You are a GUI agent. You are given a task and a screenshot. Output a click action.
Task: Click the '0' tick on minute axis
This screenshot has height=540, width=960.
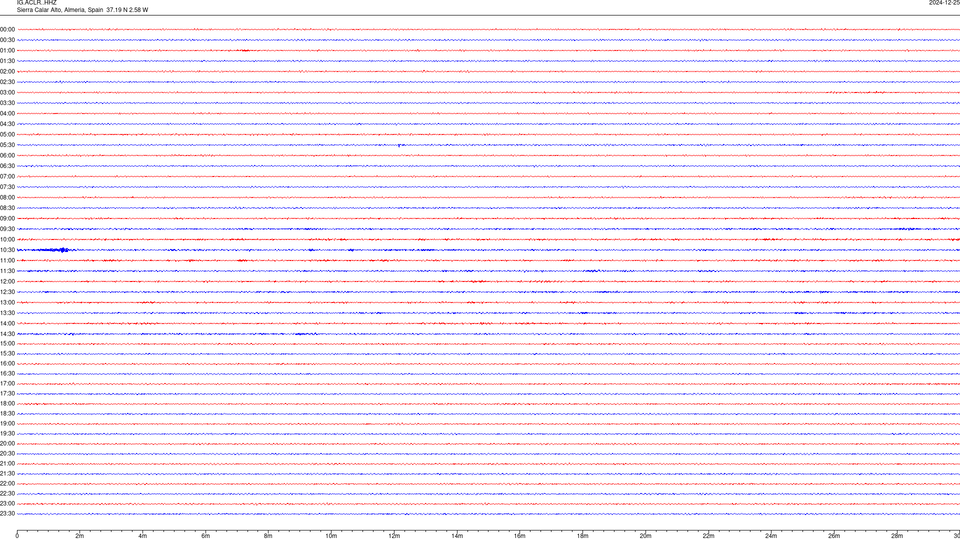[x=17, y=536]
